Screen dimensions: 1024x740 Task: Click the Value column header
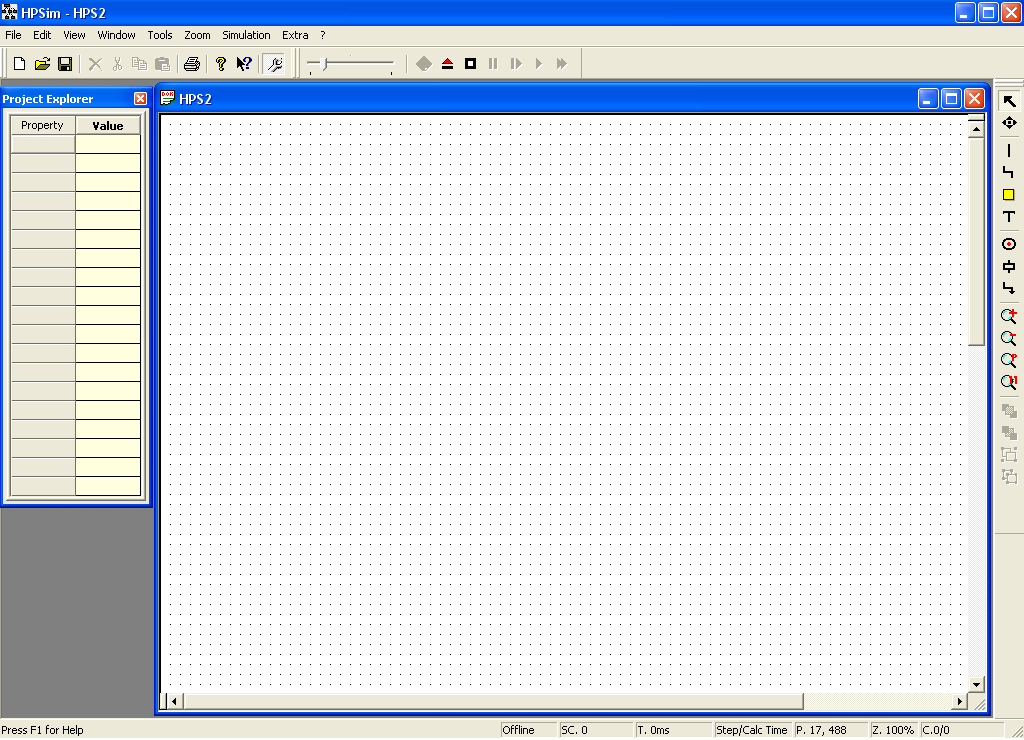coord(108,125)
